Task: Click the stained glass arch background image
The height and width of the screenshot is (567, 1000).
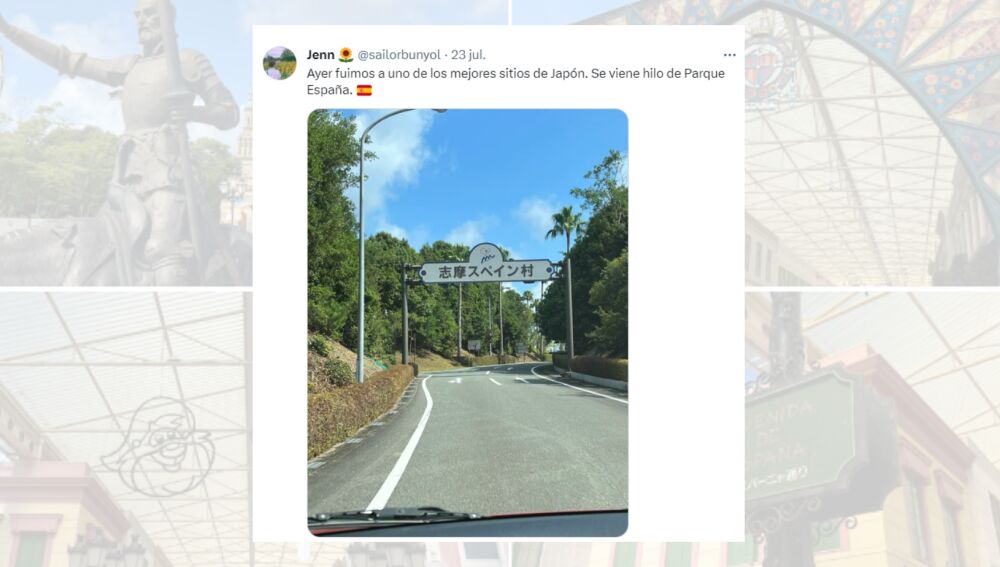Action: [872, 142]
